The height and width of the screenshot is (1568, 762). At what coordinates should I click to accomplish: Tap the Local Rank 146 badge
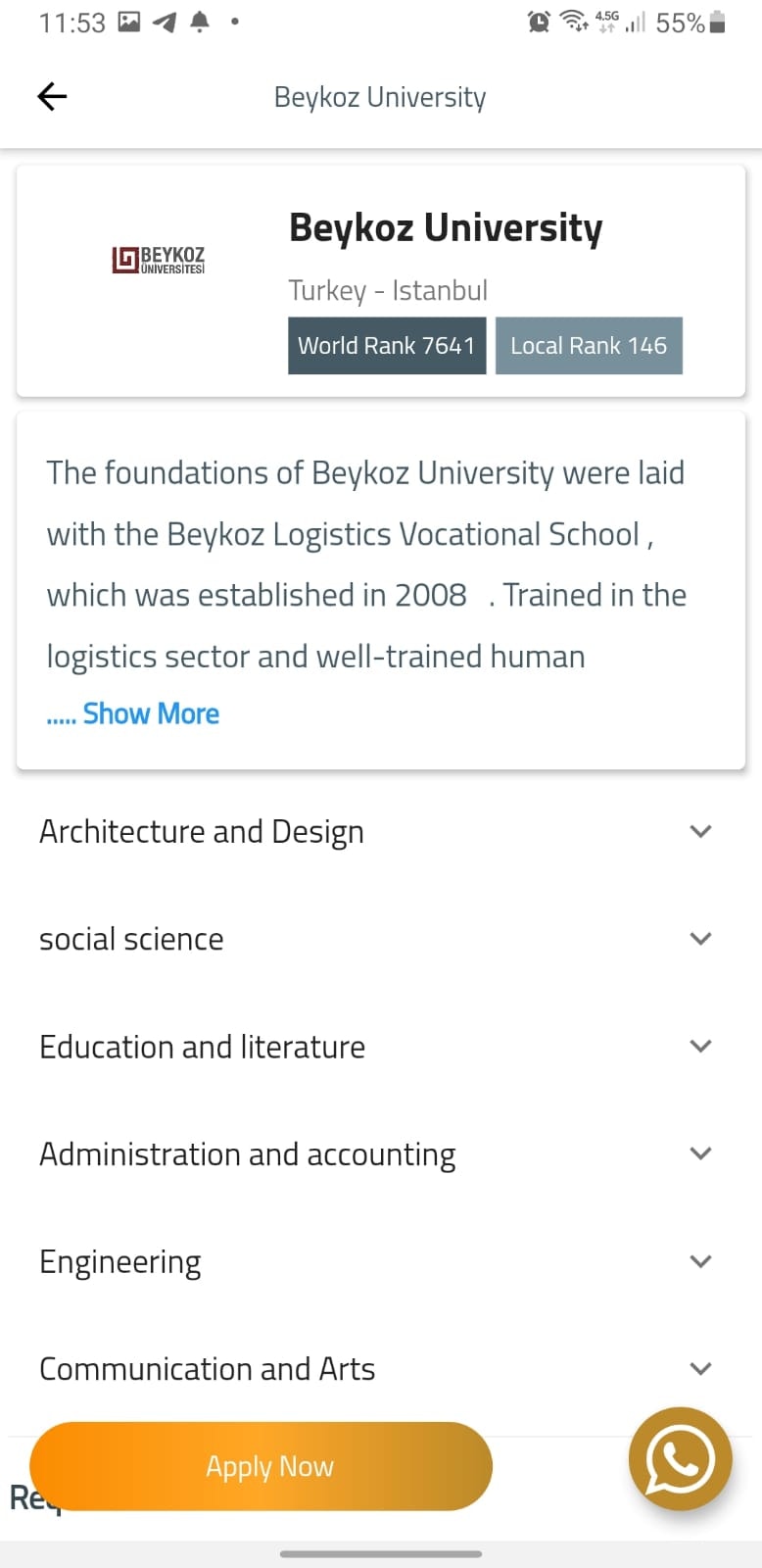pos(589,346)
